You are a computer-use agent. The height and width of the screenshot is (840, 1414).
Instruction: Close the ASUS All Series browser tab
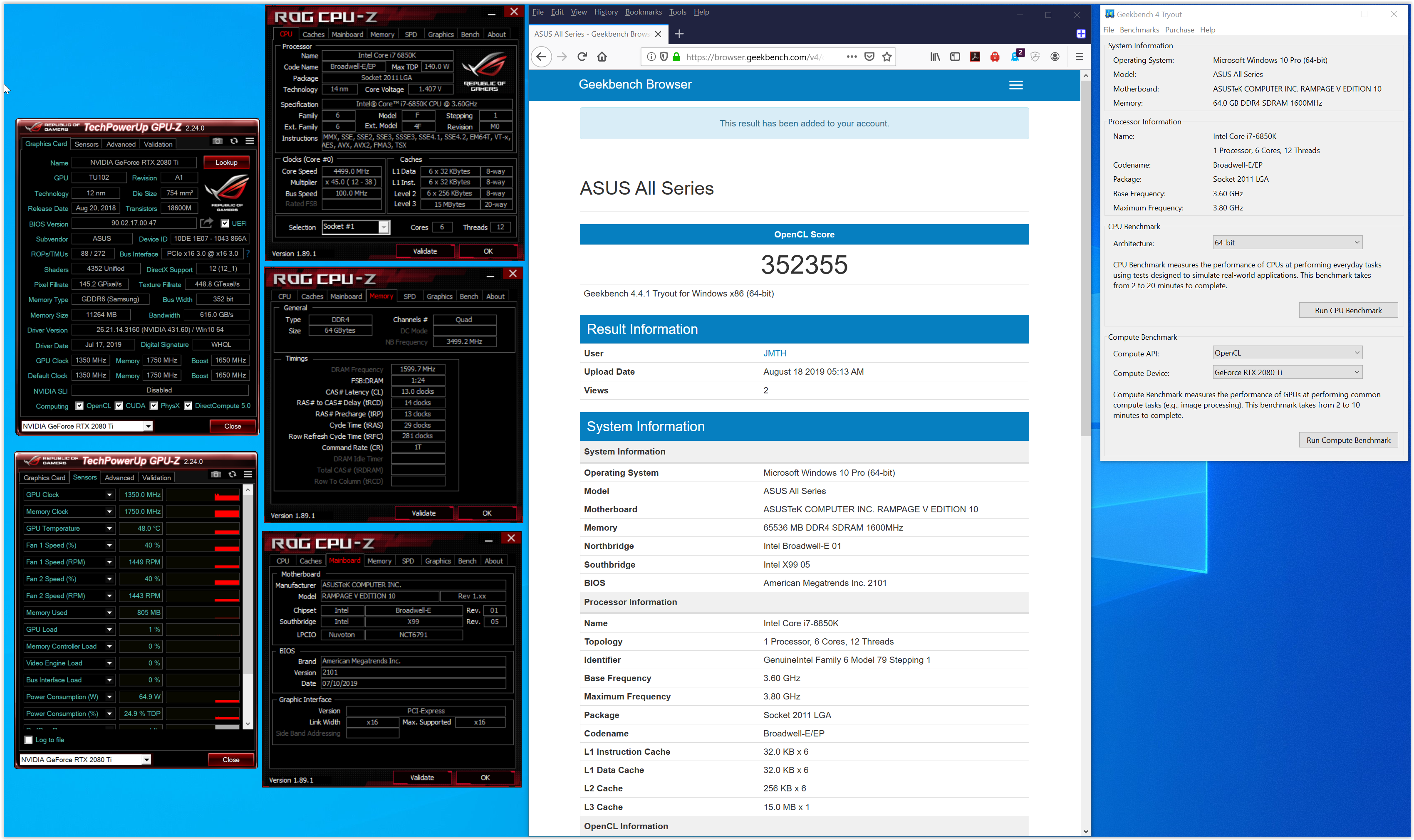pyautogui.click(x=658, y=34)
